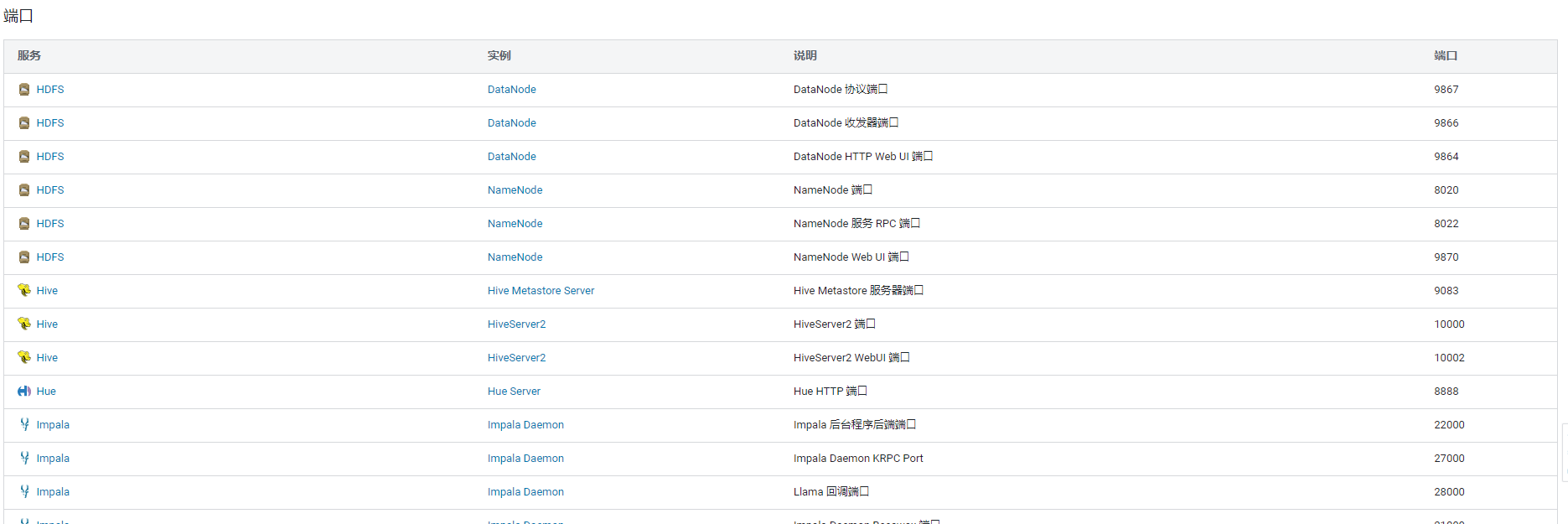Open the HDFS link in DataNode HTTP Web UI row

pyautogui.click(x=50, y=157)
